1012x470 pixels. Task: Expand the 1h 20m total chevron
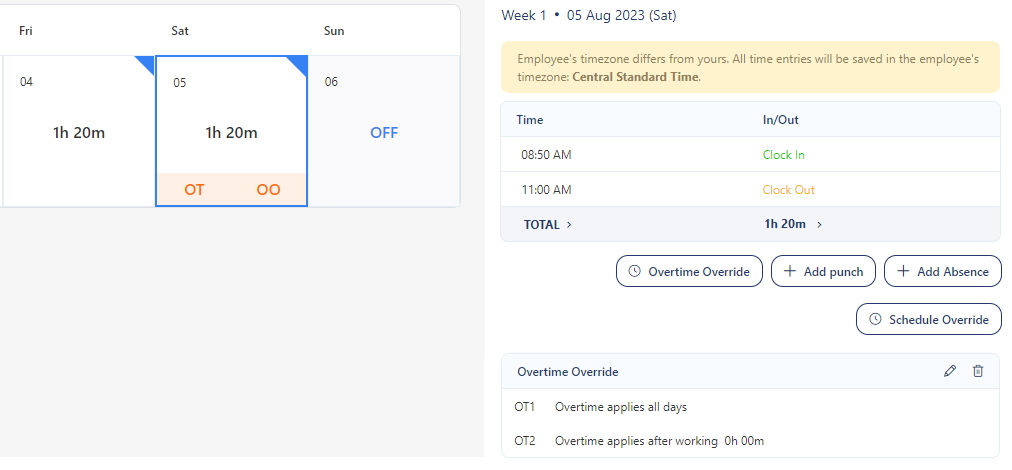point(819,225)
